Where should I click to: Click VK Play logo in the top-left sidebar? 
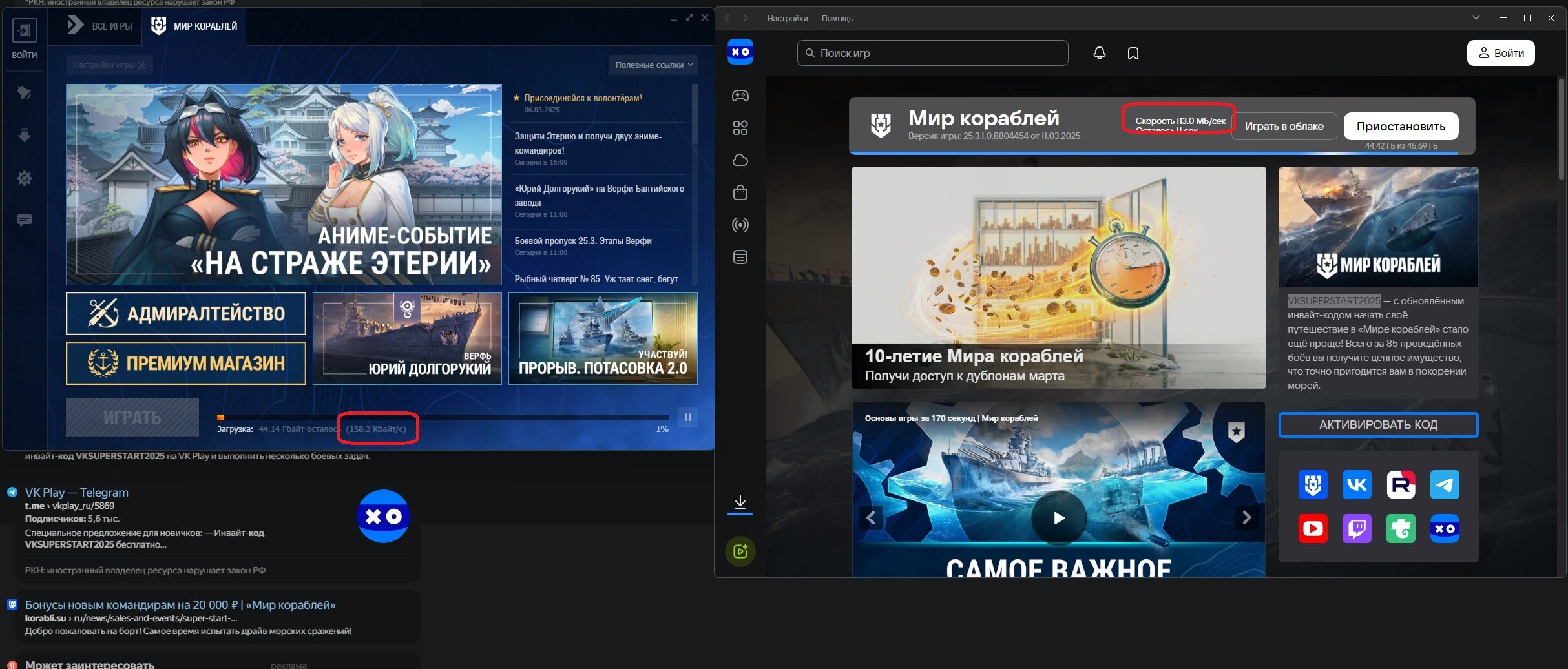point(740,52)
